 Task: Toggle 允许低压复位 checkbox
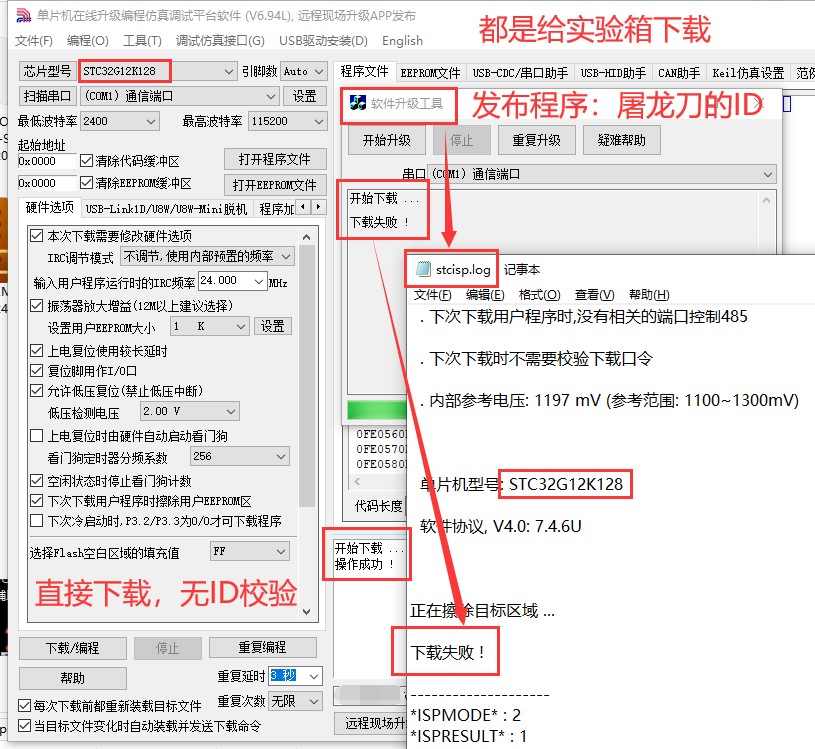tap(36, 390)
